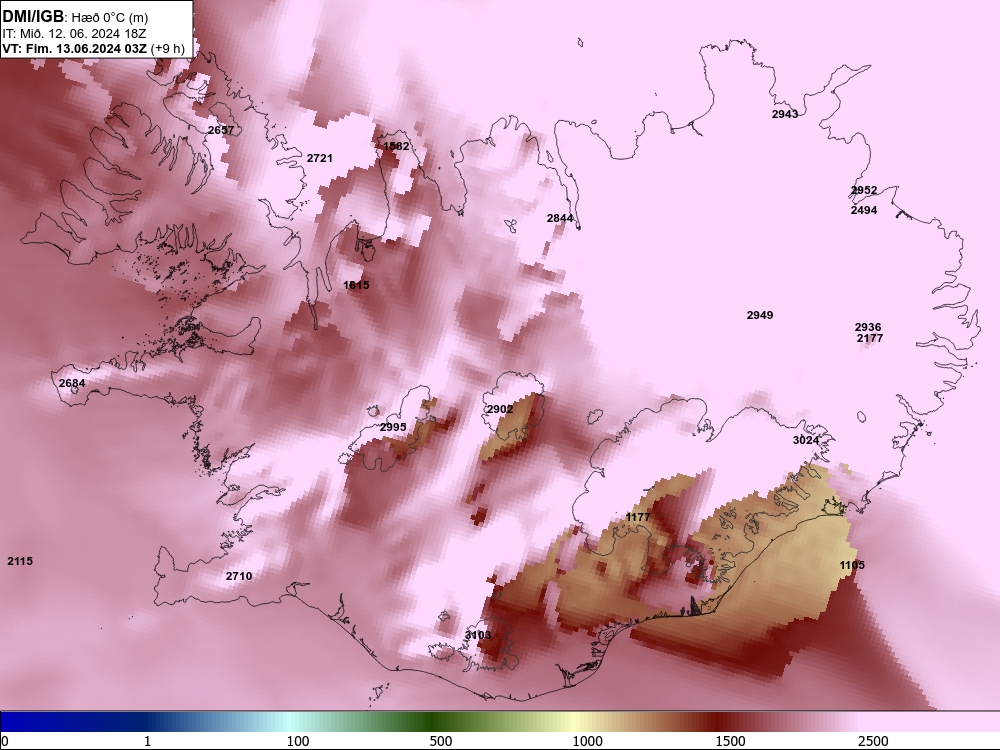Pick the dark red section of the color scale

[717, 722]
